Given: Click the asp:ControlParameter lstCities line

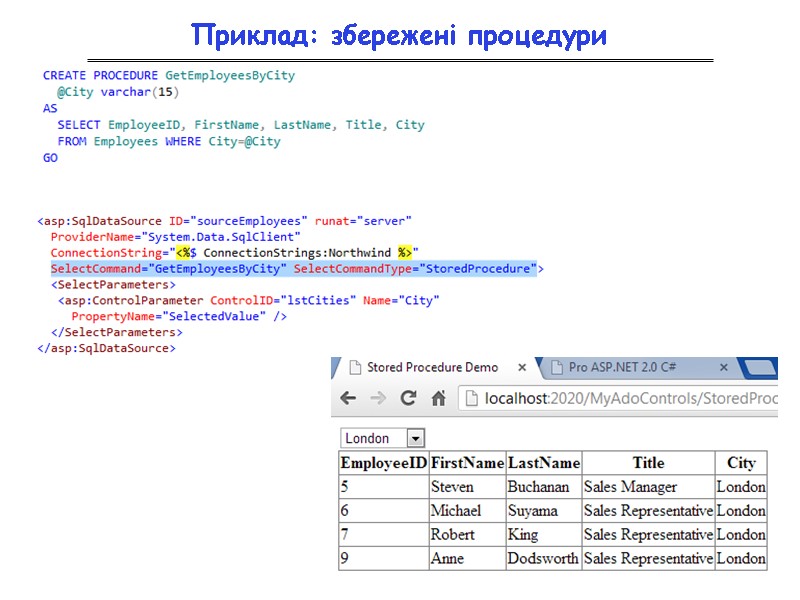Looking at the screenshot, I should 248,301.
